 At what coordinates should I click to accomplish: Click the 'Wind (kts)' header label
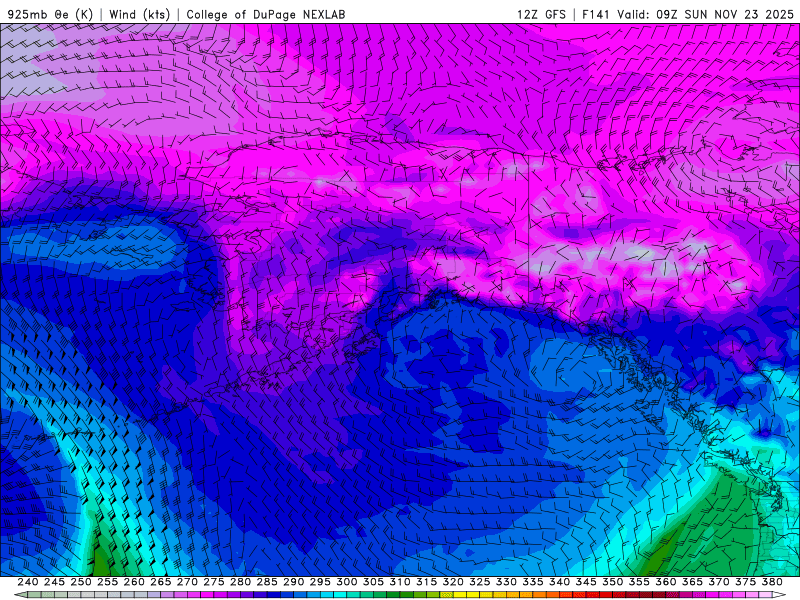[139, 14]
